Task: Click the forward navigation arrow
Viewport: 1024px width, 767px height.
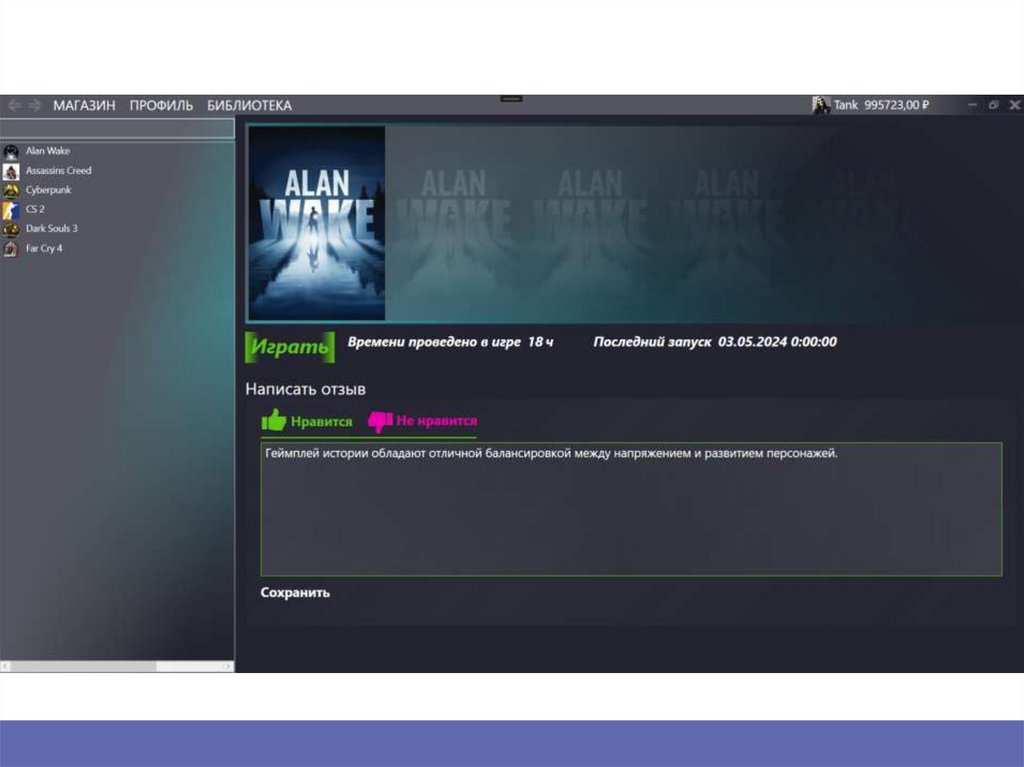Action: click(x=35, y=105)
